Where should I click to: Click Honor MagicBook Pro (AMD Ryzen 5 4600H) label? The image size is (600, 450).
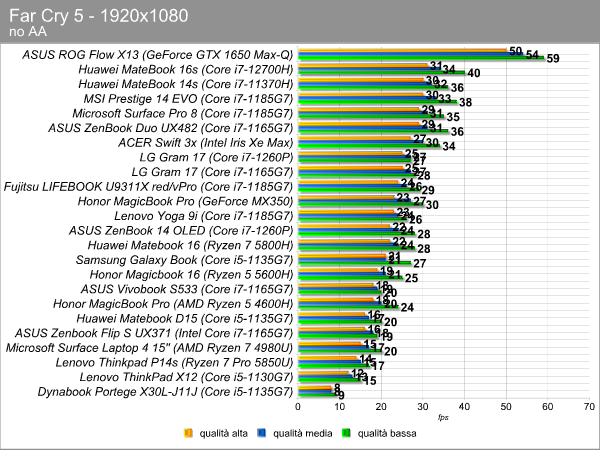173,304
